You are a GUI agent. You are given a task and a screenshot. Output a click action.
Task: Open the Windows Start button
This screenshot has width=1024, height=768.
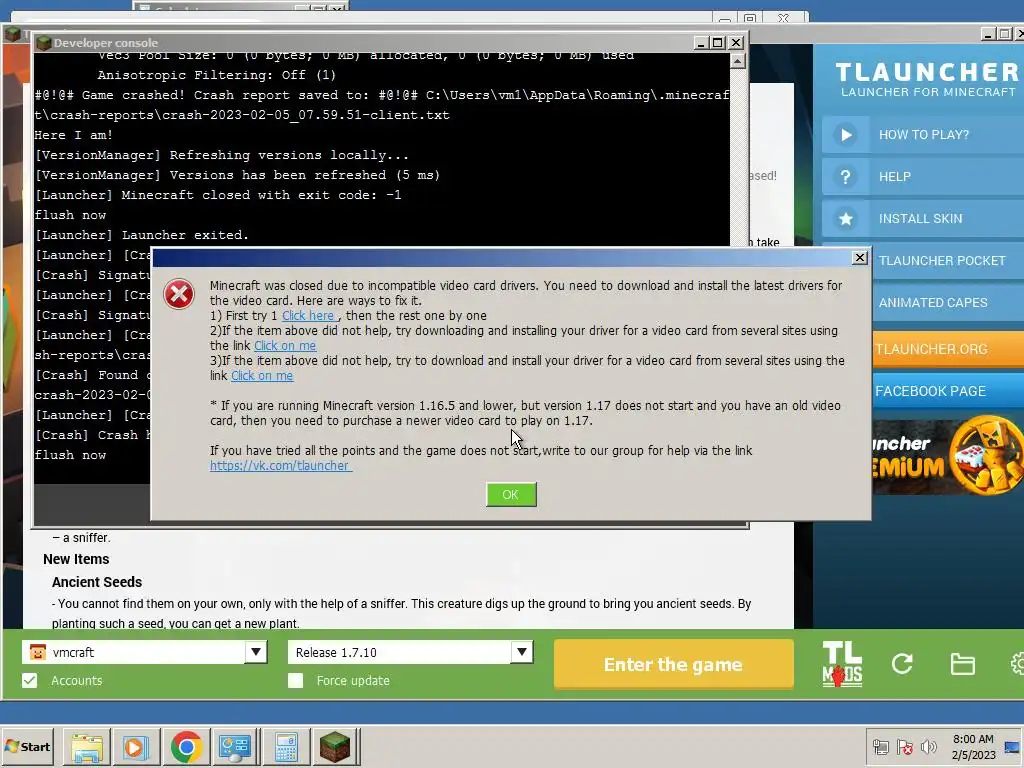(27, 746)
